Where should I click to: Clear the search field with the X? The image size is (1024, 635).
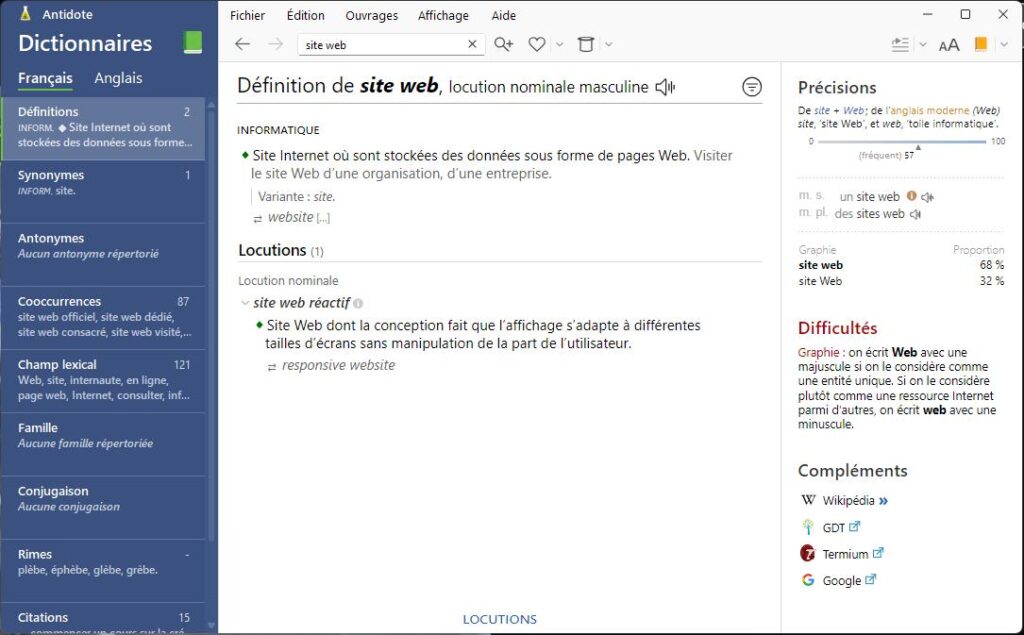tap(472, 44)
